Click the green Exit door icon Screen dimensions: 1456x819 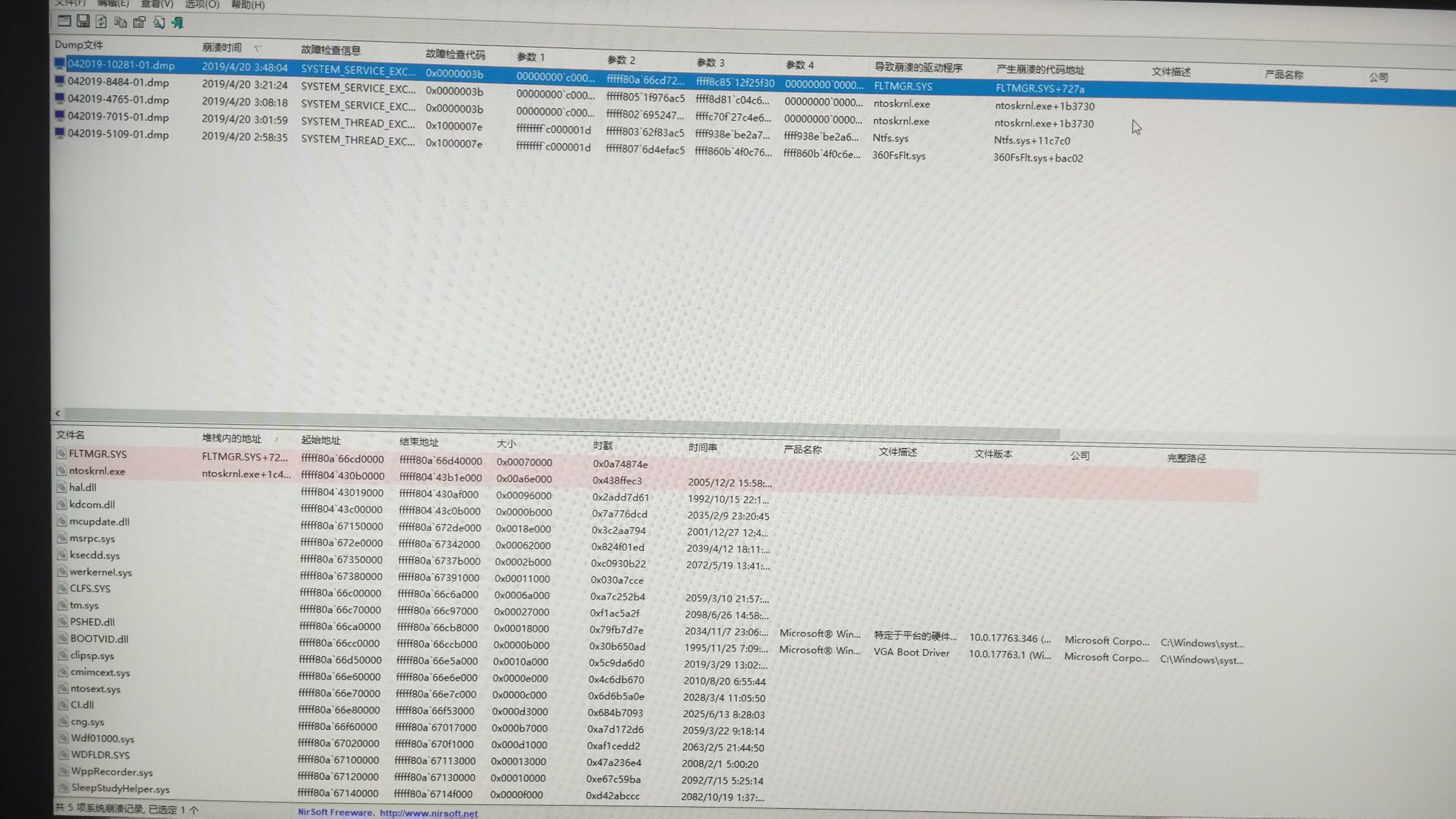[178, 23]
